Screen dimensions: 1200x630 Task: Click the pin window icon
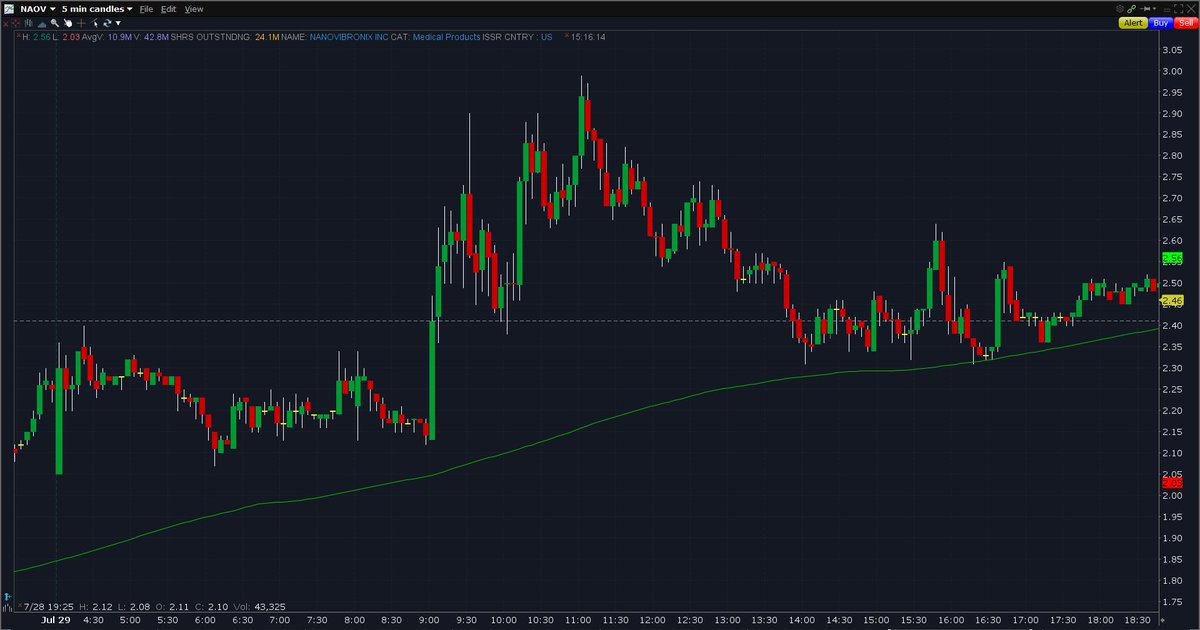1146,9
